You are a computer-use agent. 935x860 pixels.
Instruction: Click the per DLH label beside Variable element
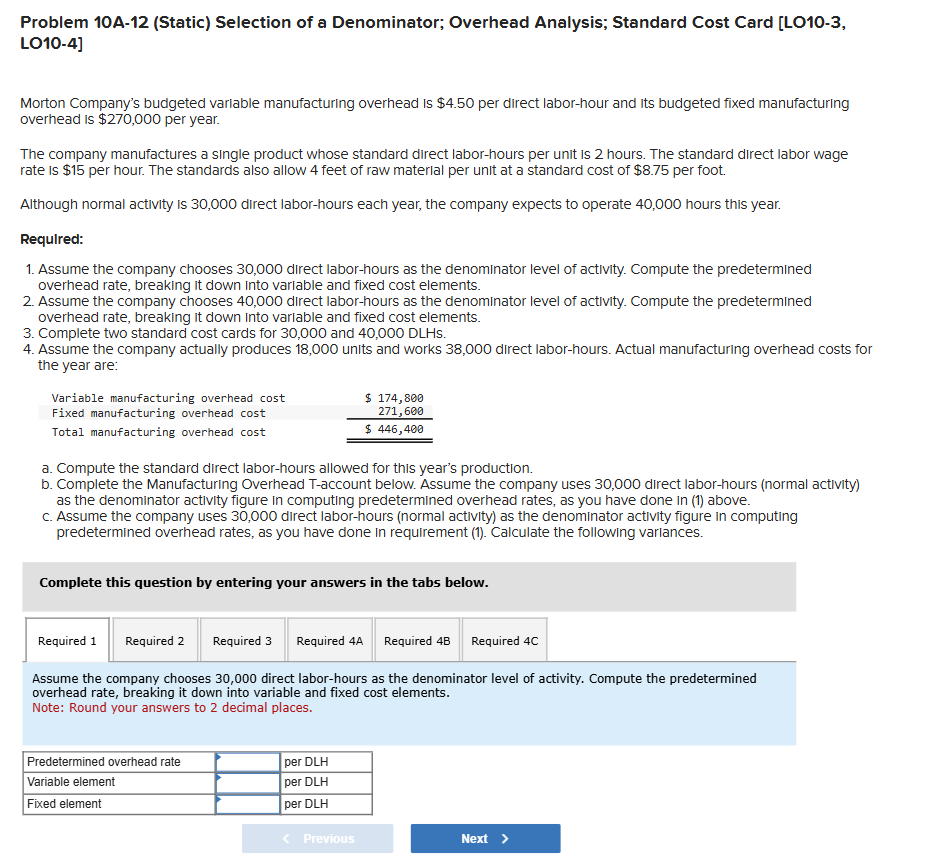pos(309,782)
